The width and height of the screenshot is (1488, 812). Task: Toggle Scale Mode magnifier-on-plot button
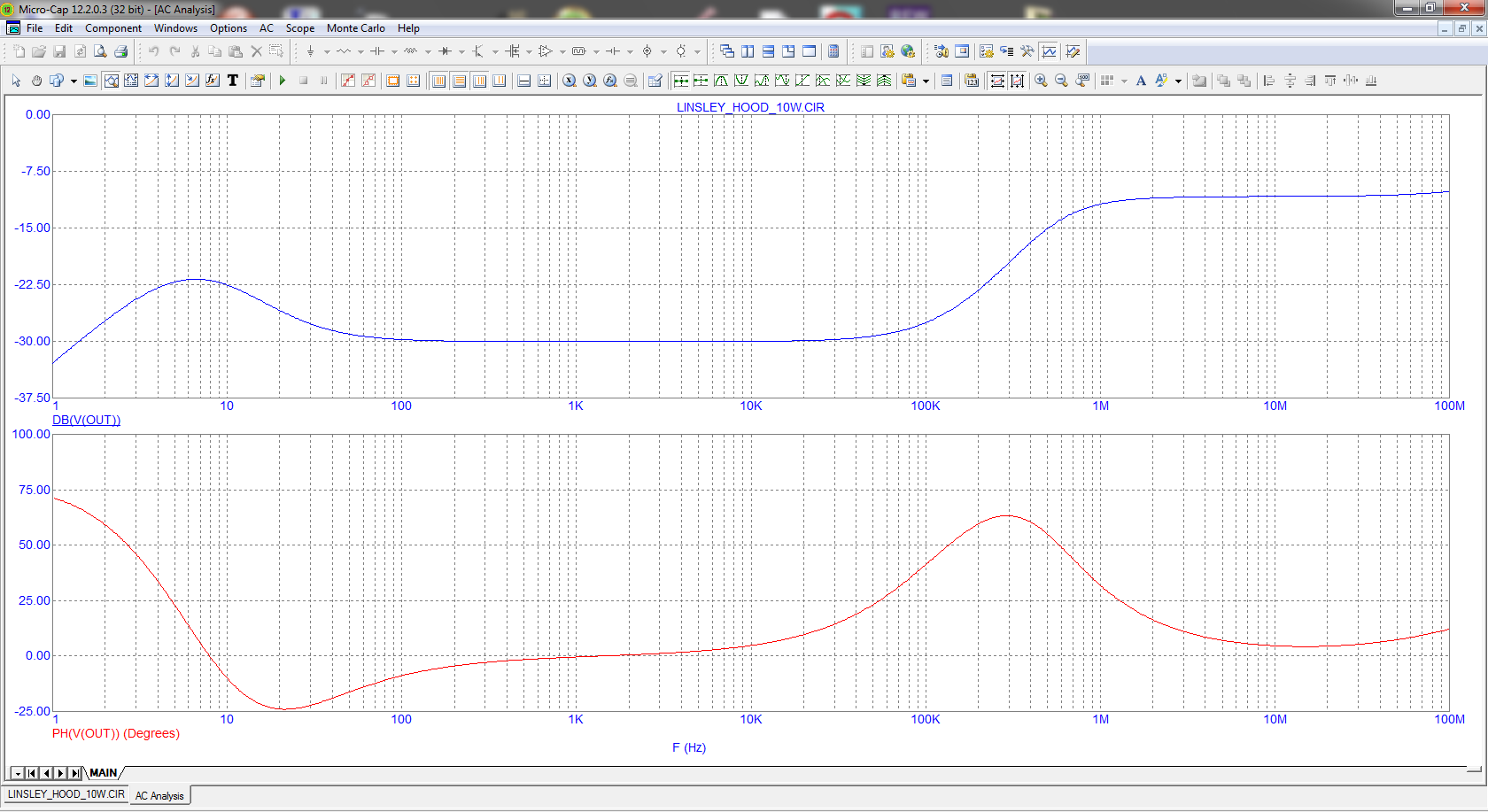pos(111,81)
